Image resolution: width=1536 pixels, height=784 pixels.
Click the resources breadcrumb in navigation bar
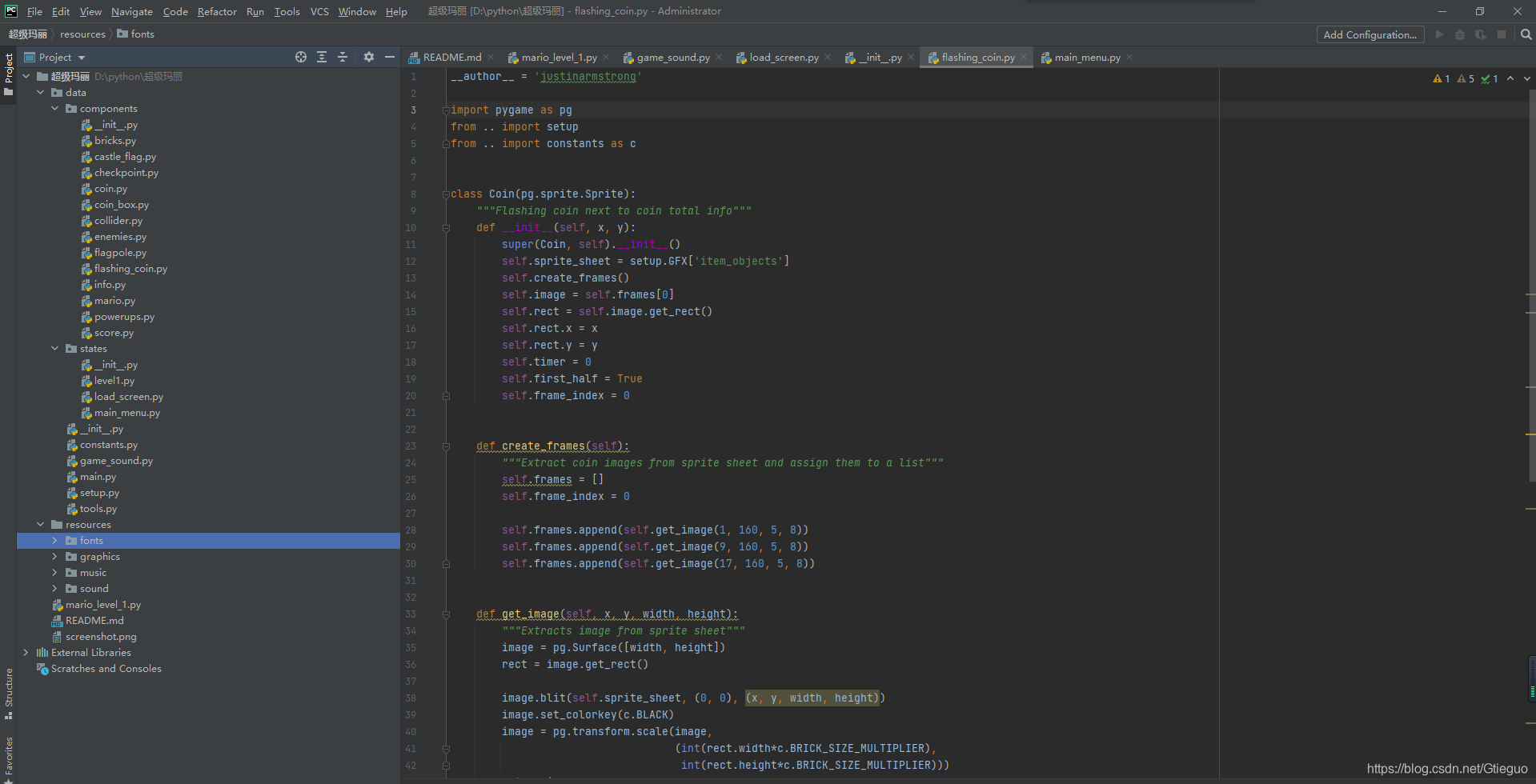point(82,34)
